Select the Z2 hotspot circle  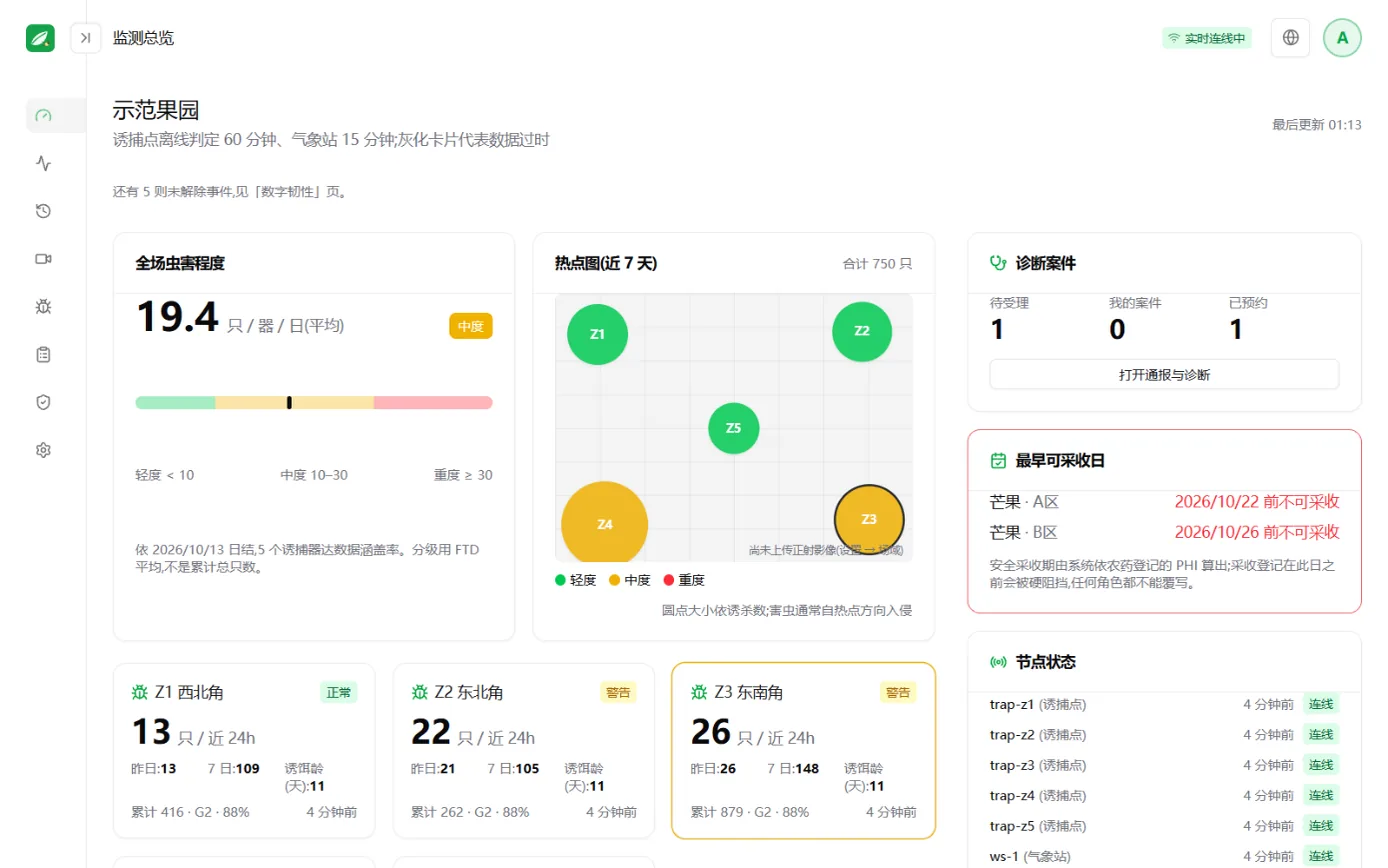[862, 331]
